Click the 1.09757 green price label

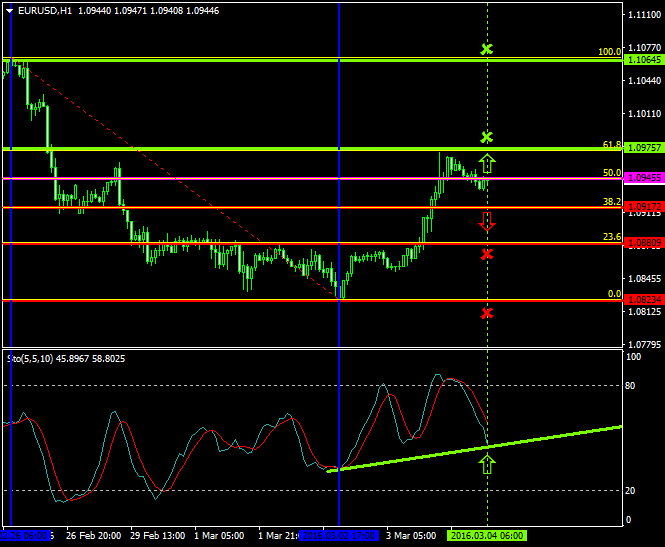642,148
